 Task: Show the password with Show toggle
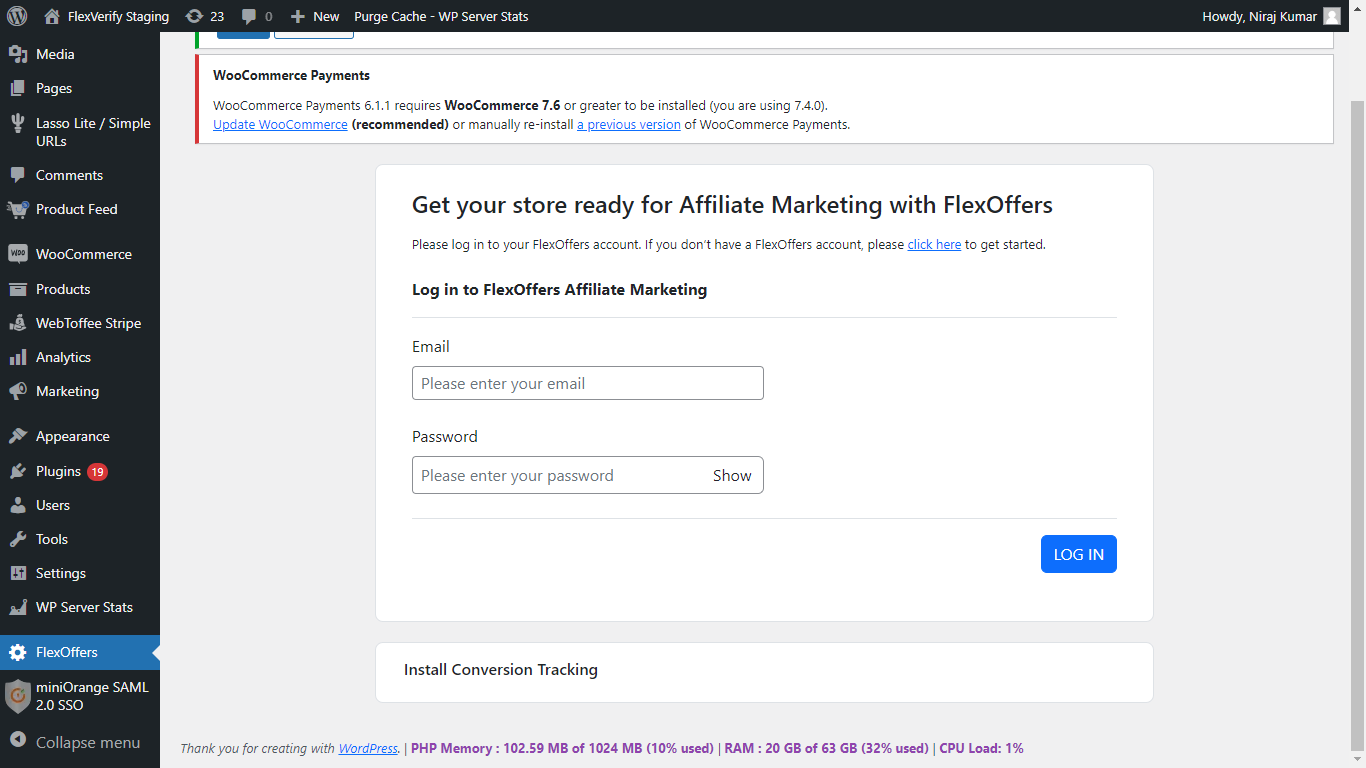coord(731,476)
